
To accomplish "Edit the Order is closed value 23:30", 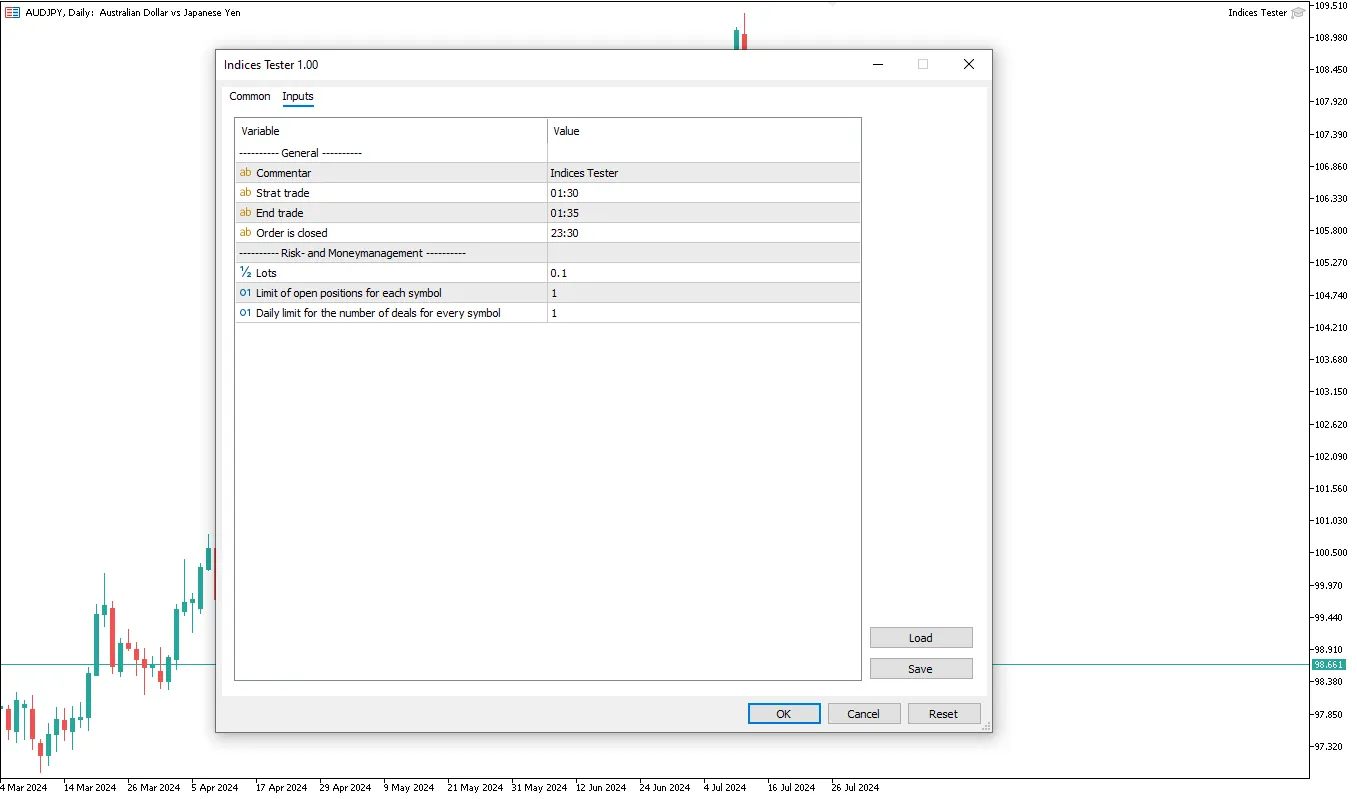I will click(x=703, y=233).
